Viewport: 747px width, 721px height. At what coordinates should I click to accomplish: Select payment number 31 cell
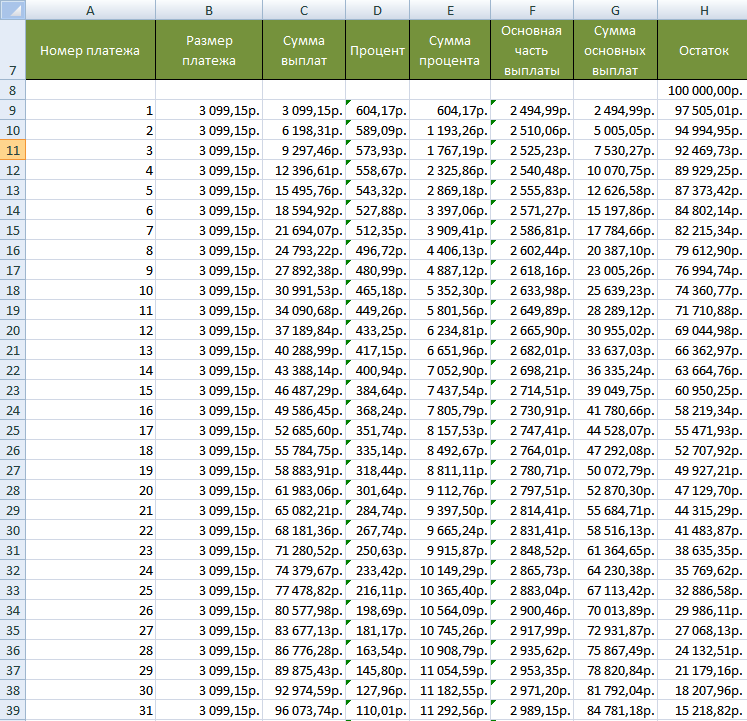point(91,711)
